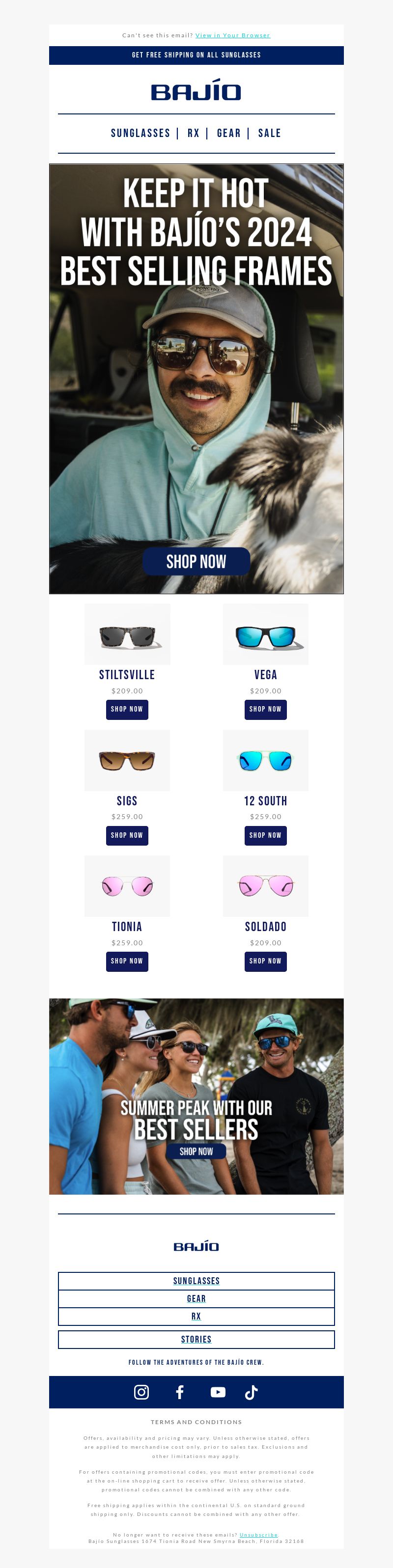Go to the Sale navigation item
This screenshot has width=393, height=1568.
coord(269,133)
